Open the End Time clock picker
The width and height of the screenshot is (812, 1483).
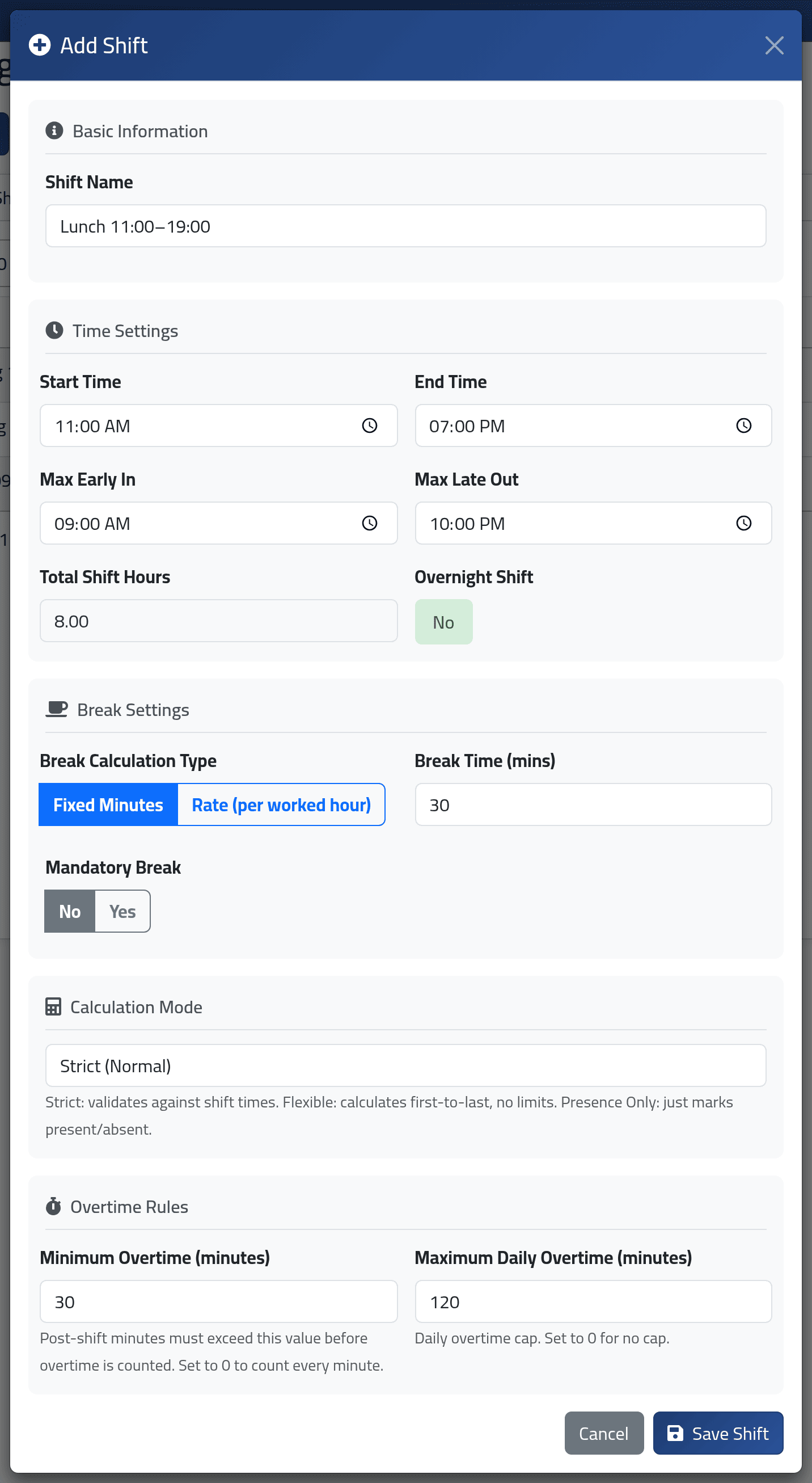743,425
